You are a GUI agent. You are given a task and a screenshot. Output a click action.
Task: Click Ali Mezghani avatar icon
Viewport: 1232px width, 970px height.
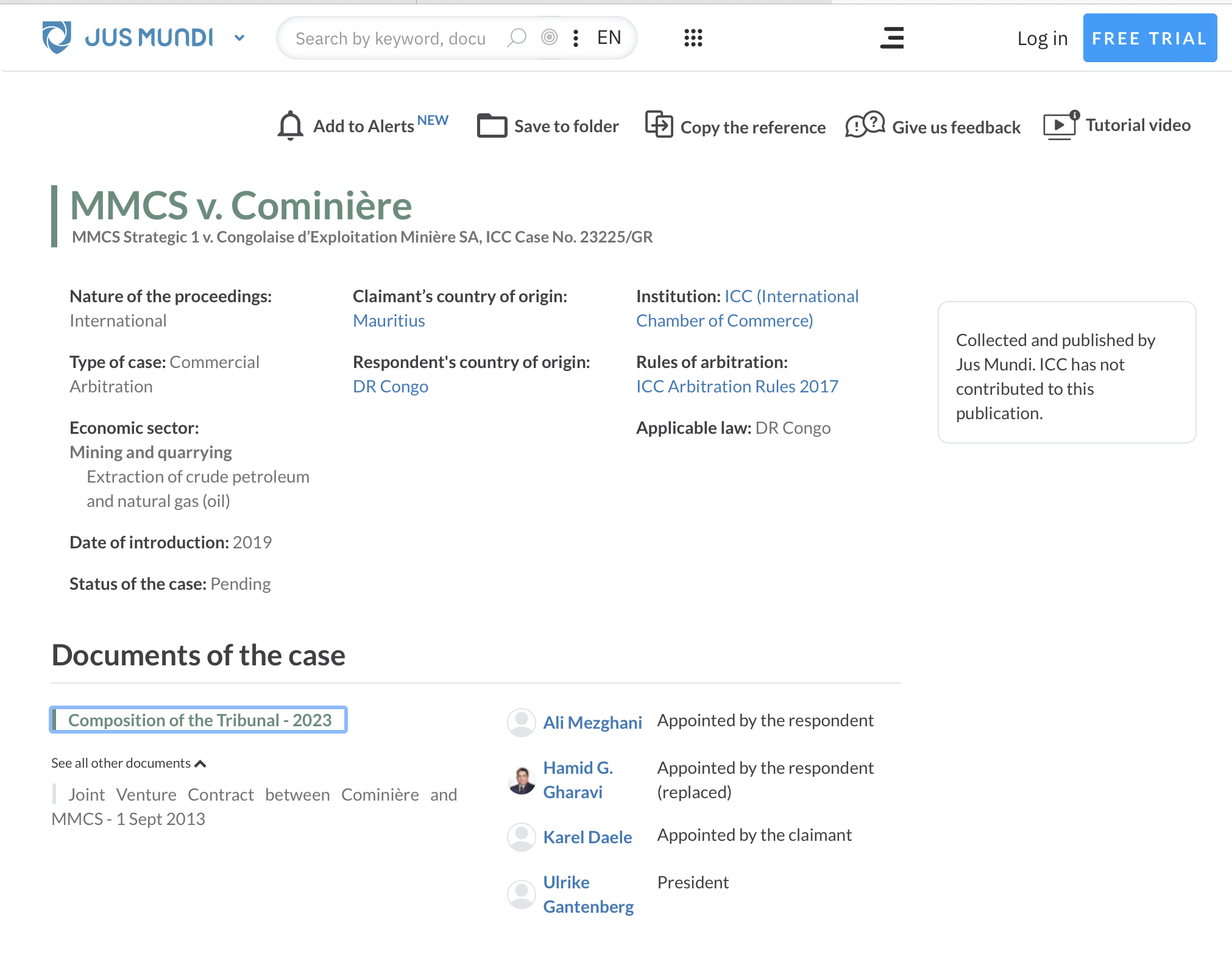[x=522, y=722]
